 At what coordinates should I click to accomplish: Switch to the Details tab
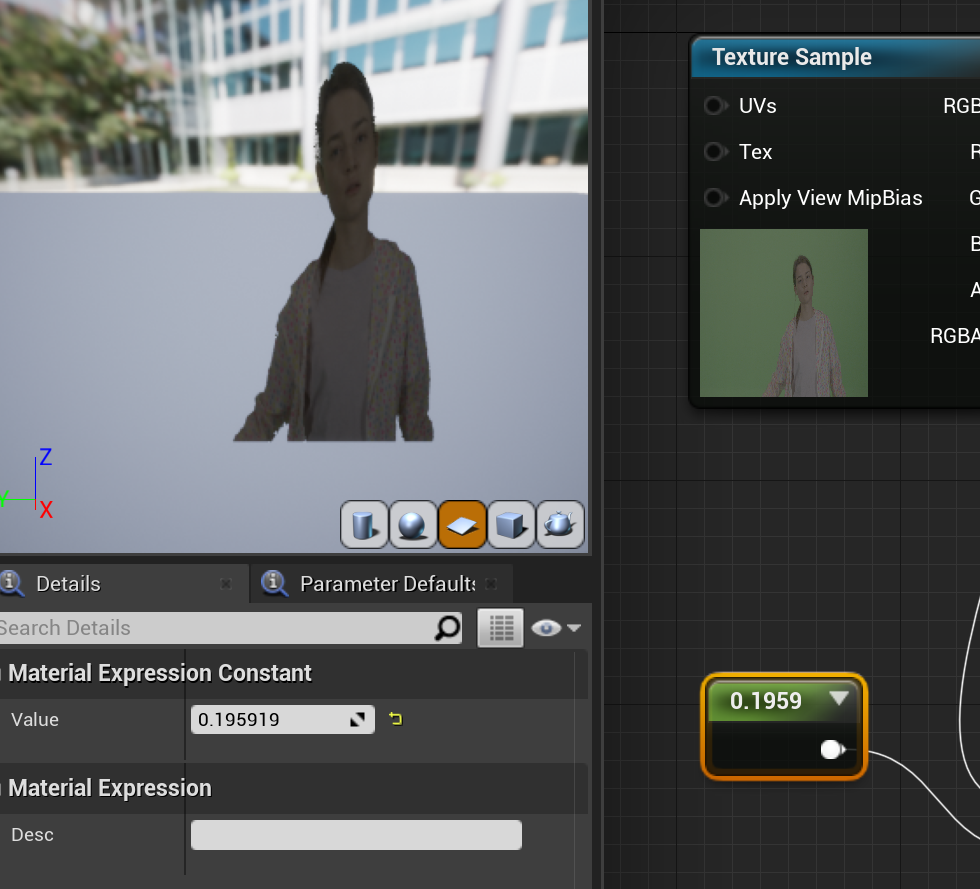tap(68, 584)
